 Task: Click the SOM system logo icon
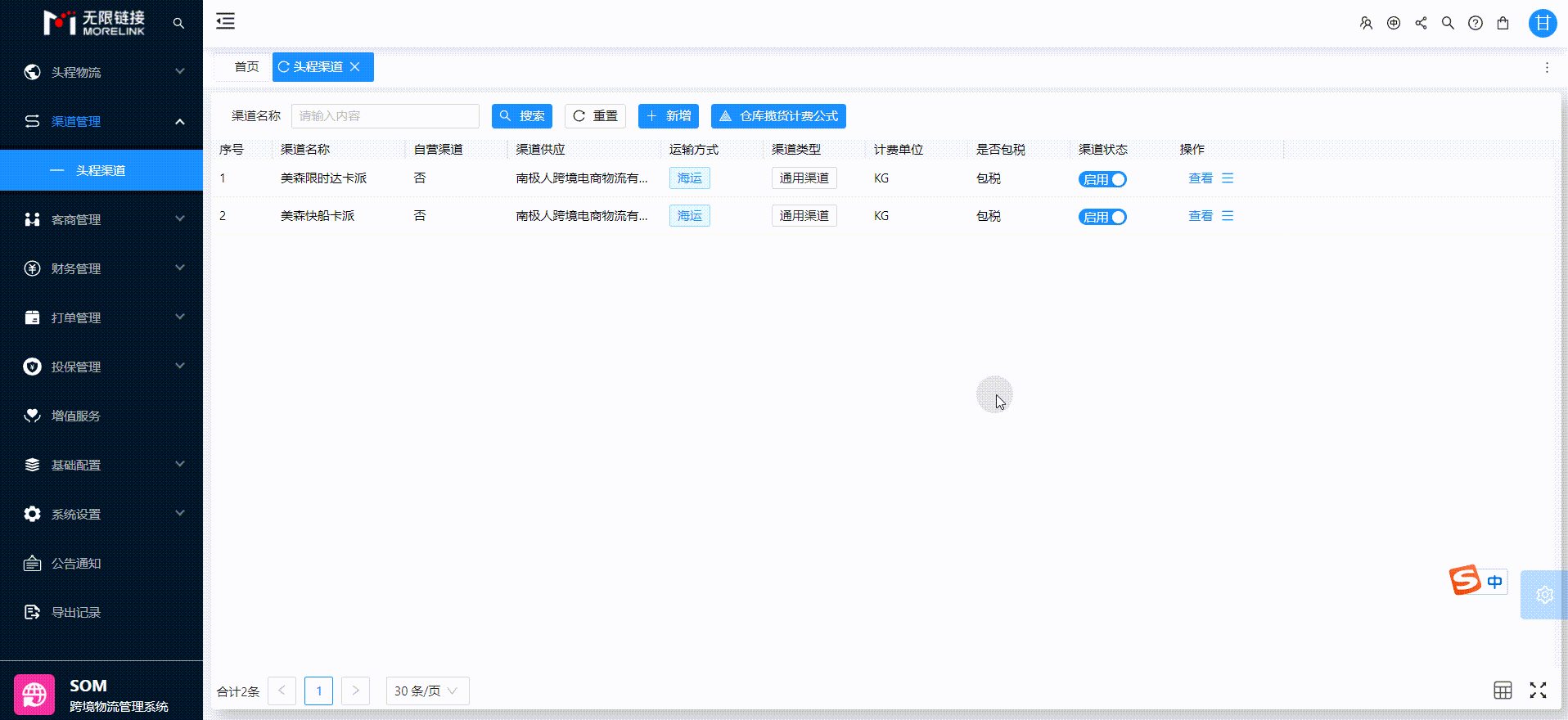point(34,695)
